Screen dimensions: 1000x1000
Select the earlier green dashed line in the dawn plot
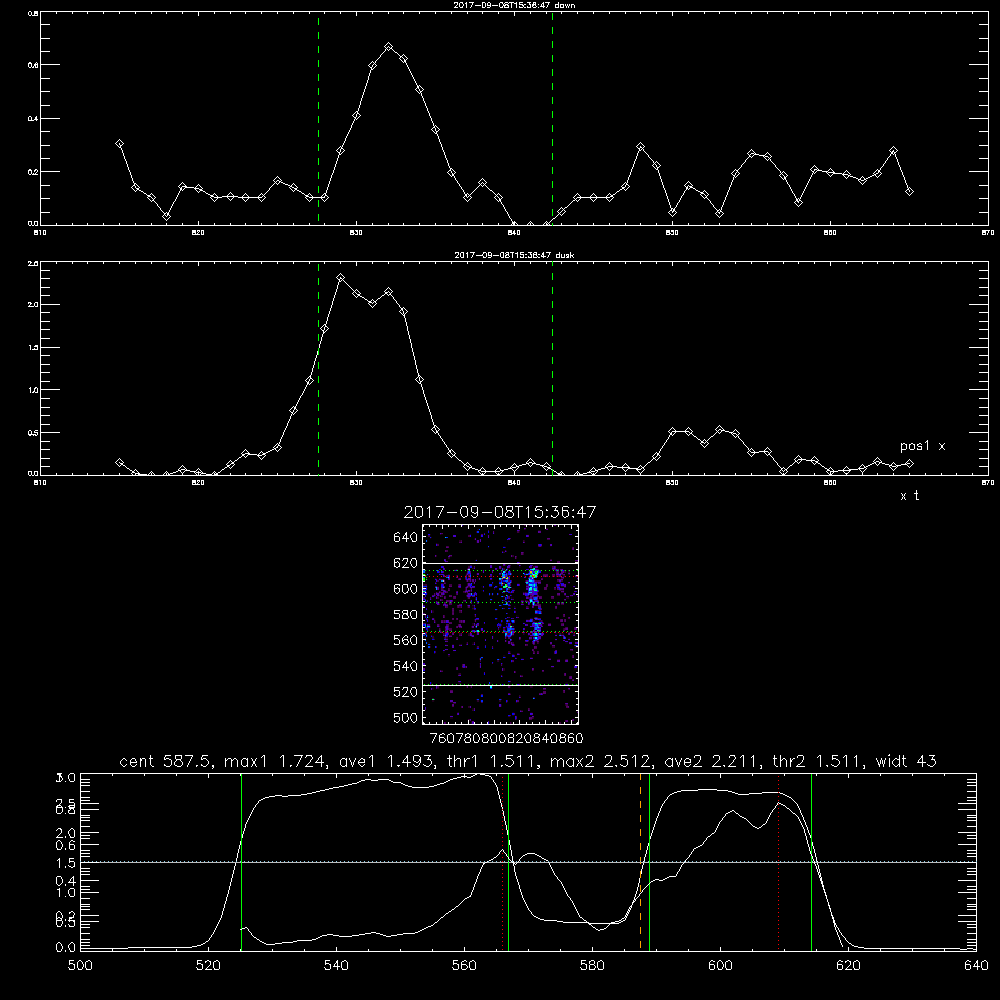[x=318, y=118]
